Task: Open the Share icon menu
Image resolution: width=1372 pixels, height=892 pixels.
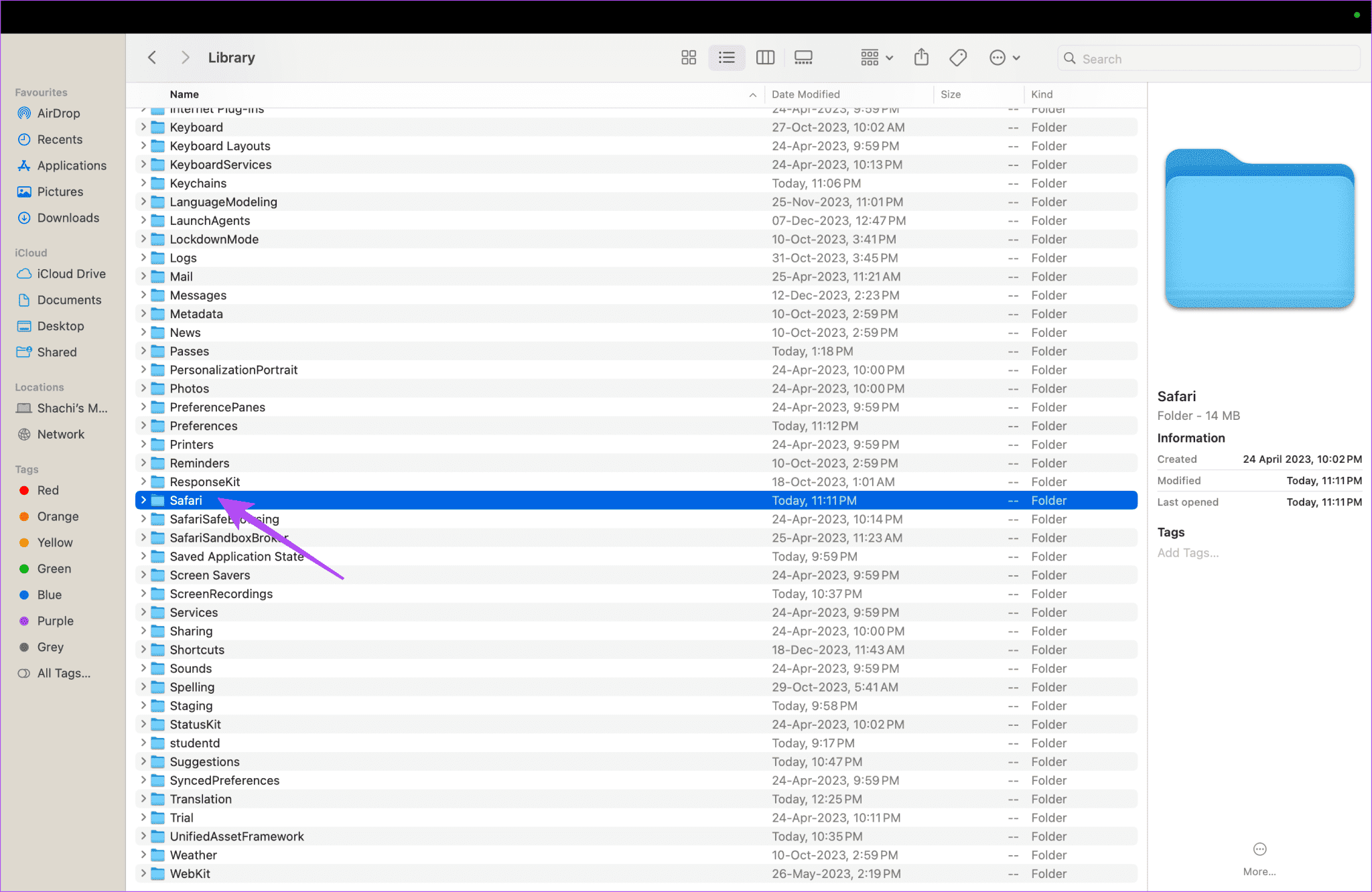Action: point(920,57)
